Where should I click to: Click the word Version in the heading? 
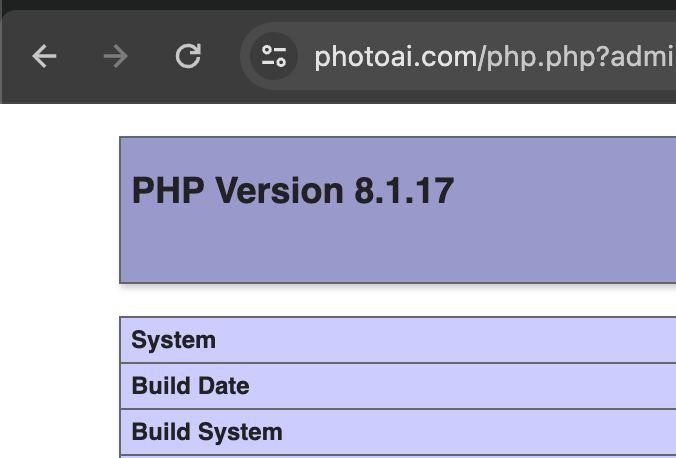click(x=279, y=191)
